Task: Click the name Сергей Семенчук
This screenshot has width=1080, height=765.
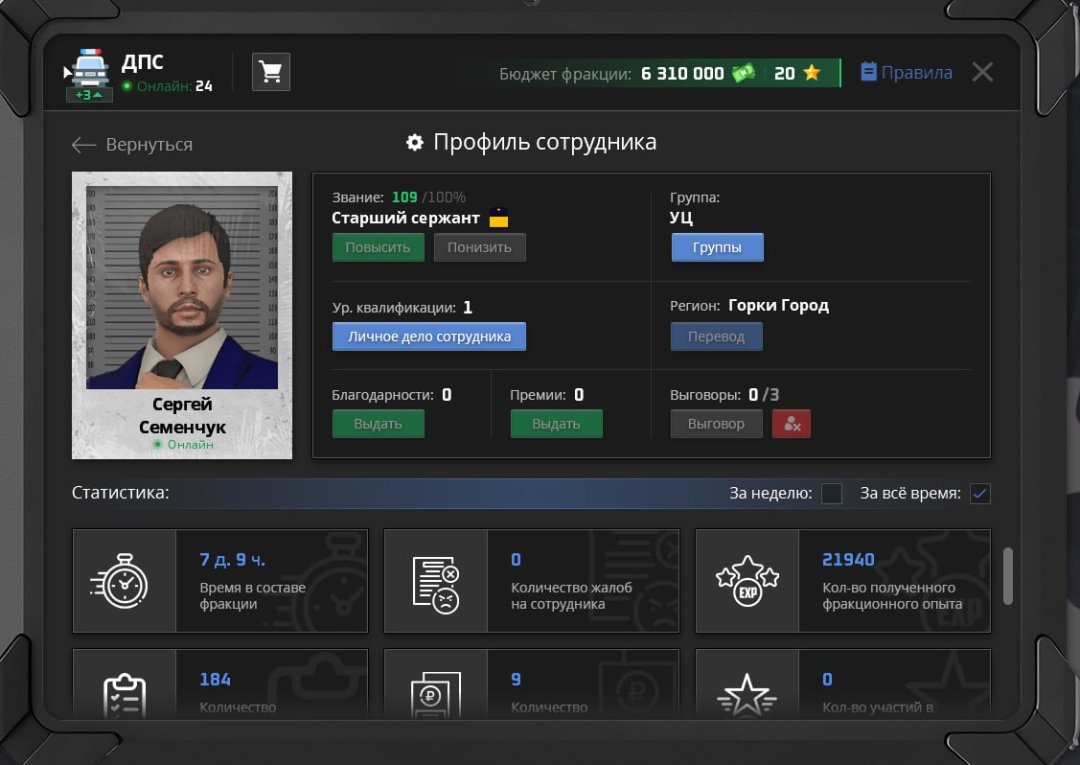Action: [182, 415]
